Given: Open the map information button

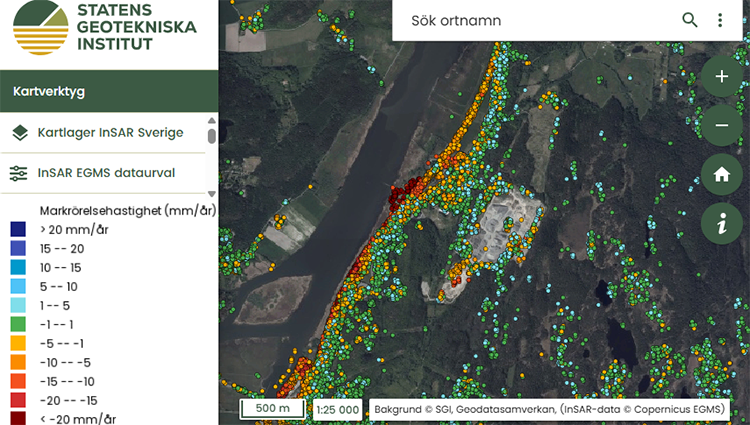Looking at the screenshot, I should [721, 224].
